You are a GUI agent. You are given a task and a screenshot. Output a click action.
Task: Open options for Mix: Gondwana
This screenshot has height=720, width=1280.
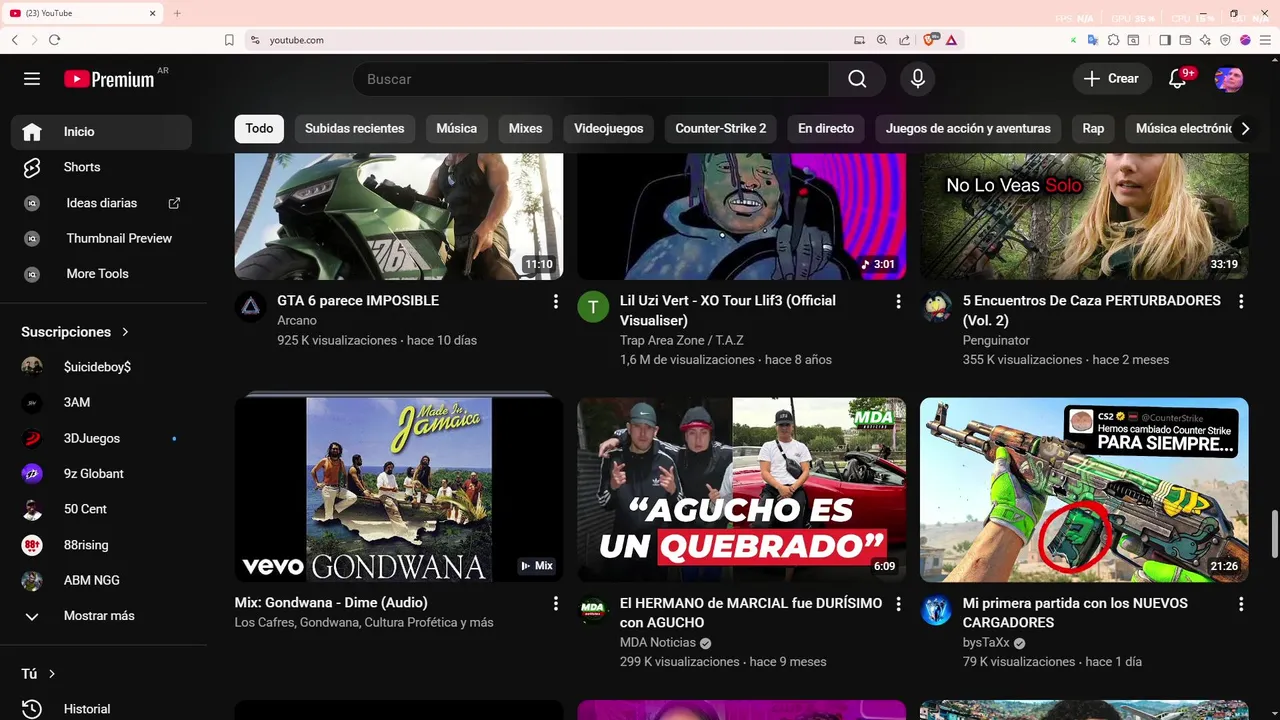(x=556, y=604)
